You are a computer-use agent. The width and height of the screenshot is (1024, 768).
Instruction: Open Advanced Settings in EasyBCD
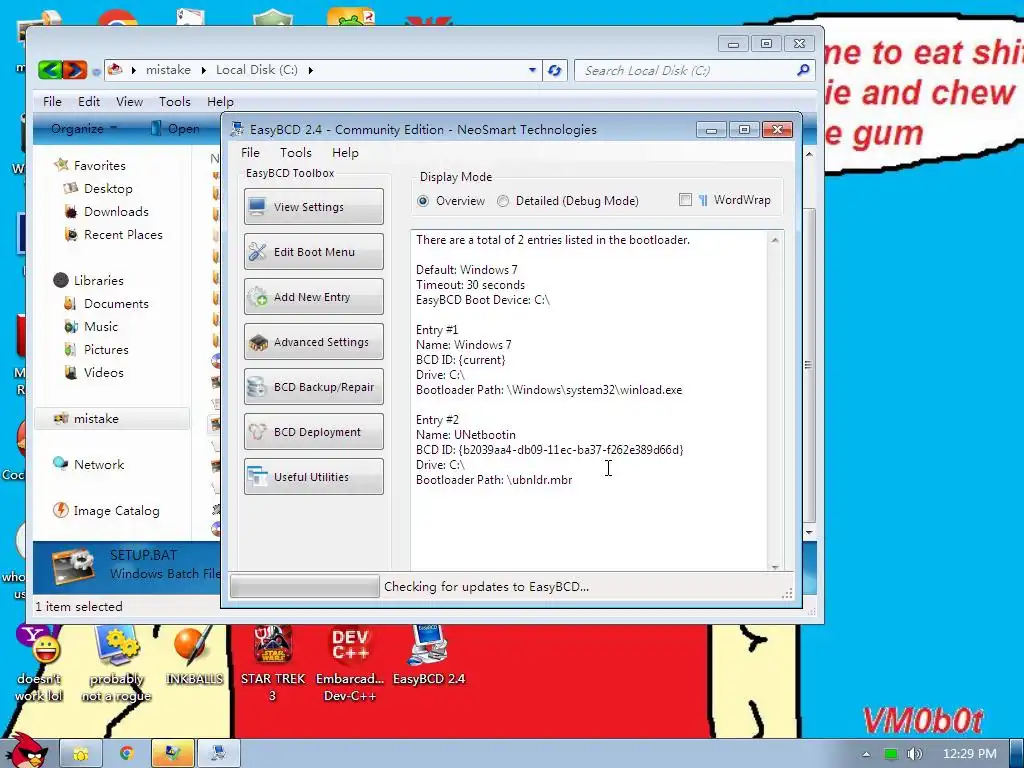click(313, 342)
